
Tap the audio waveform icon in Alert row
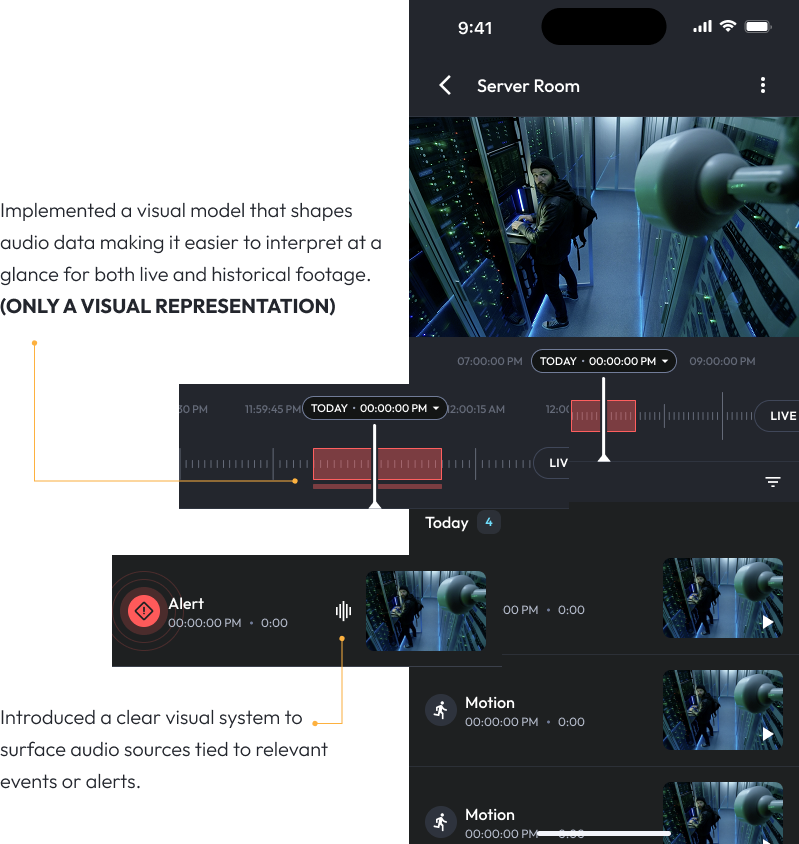click(343, 611)
